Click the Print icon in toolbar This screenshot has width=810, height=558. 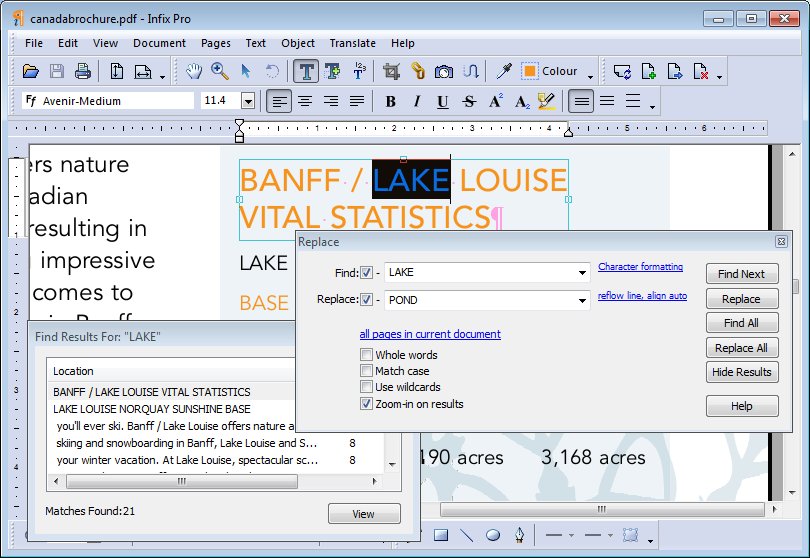83,71
